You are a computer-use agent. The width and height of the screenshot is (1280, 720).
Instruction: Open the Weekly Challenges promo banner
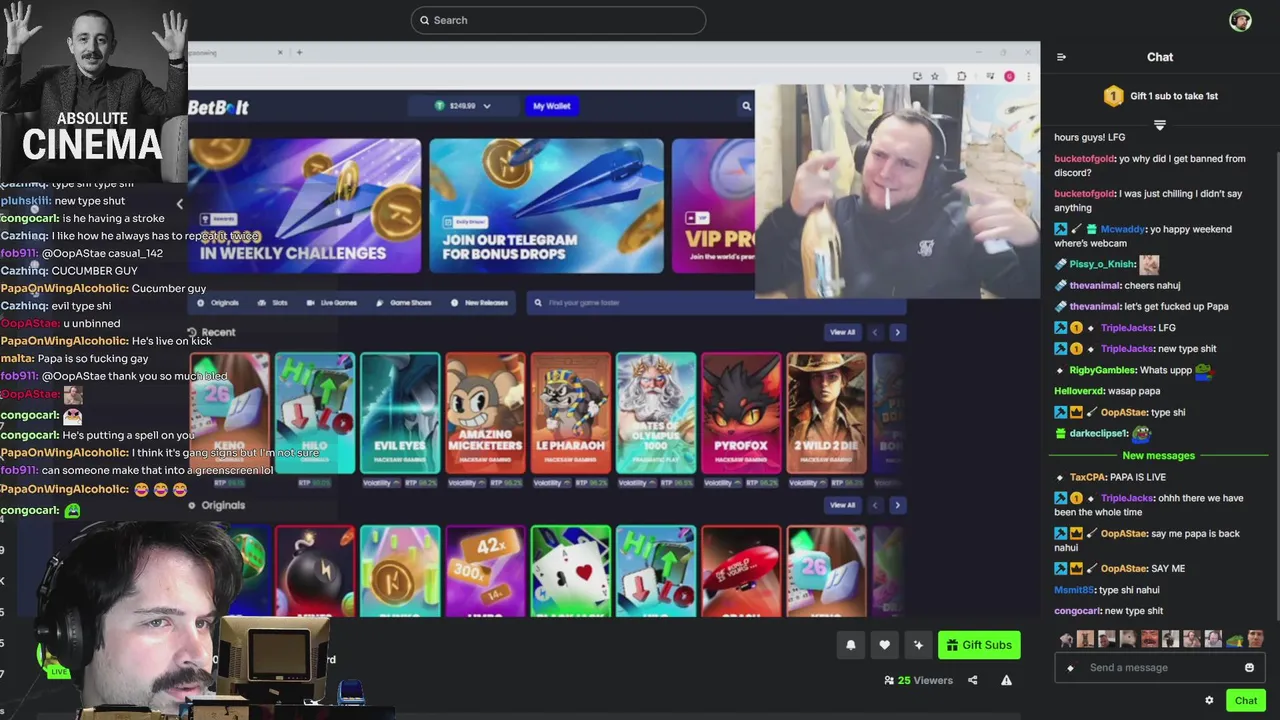click(x=305, y=206)
